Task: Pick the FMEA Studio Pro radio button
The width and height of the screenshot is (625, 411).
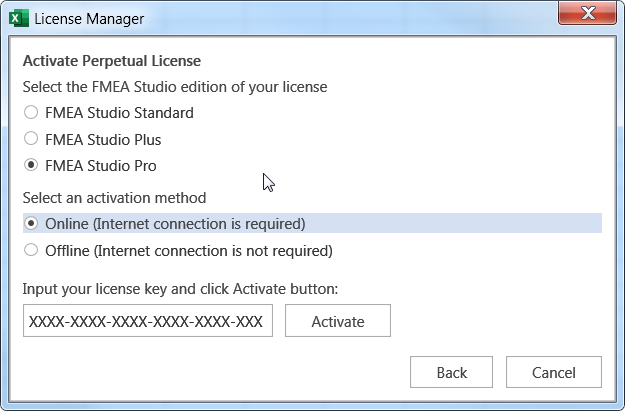Action: (31, 165)
